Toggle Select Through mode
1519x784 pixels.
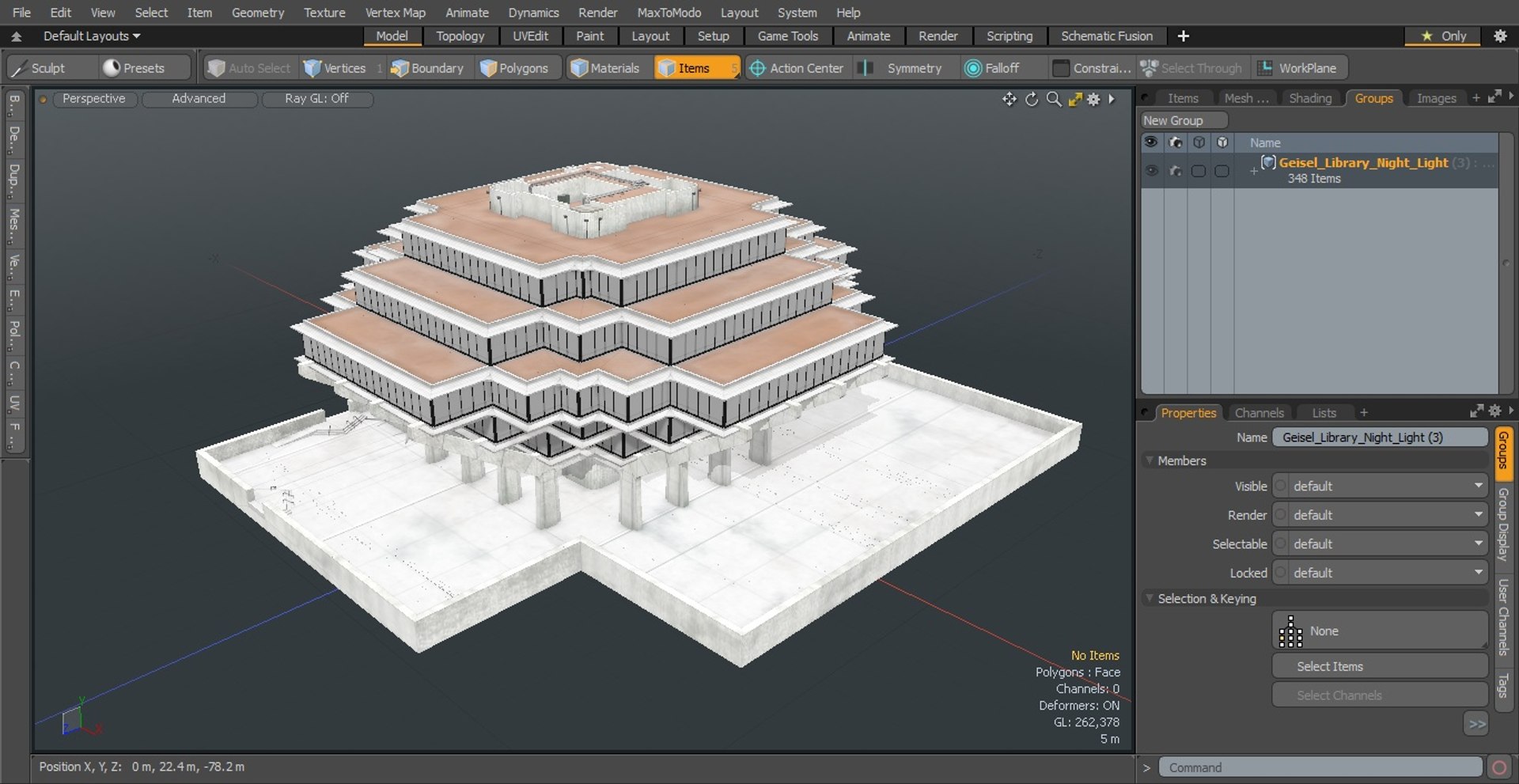click(x=1191, y=68)
